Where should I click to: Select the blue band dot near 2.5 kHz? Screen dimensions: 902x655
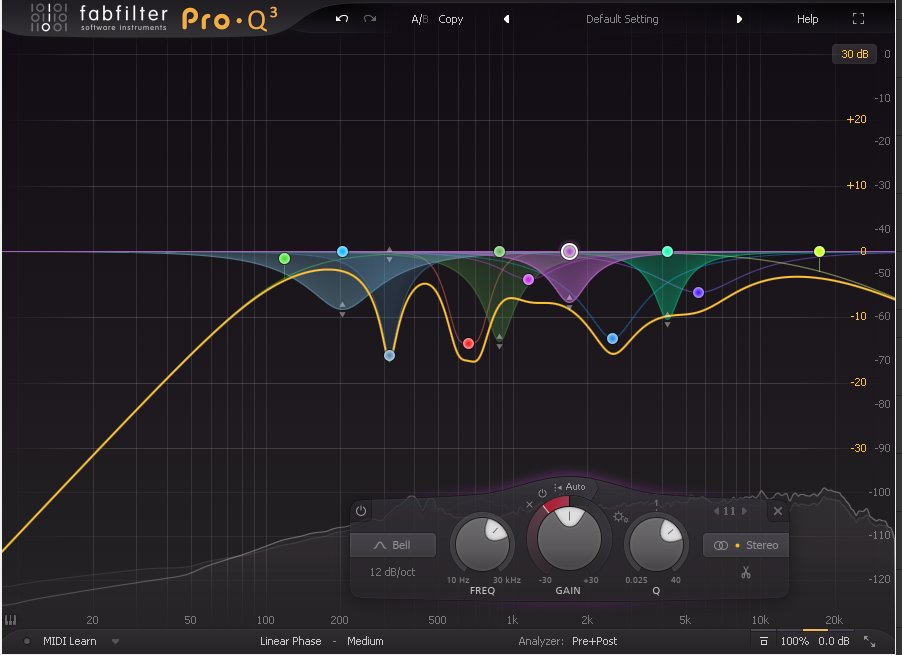pyautogui.click(x=613, y=338)
